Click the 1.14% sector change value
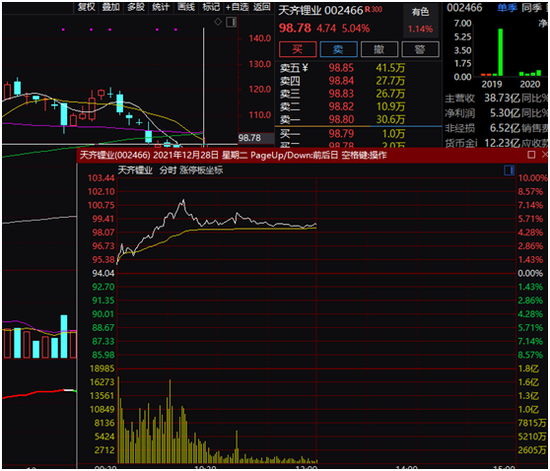 [x=420, y=29]
